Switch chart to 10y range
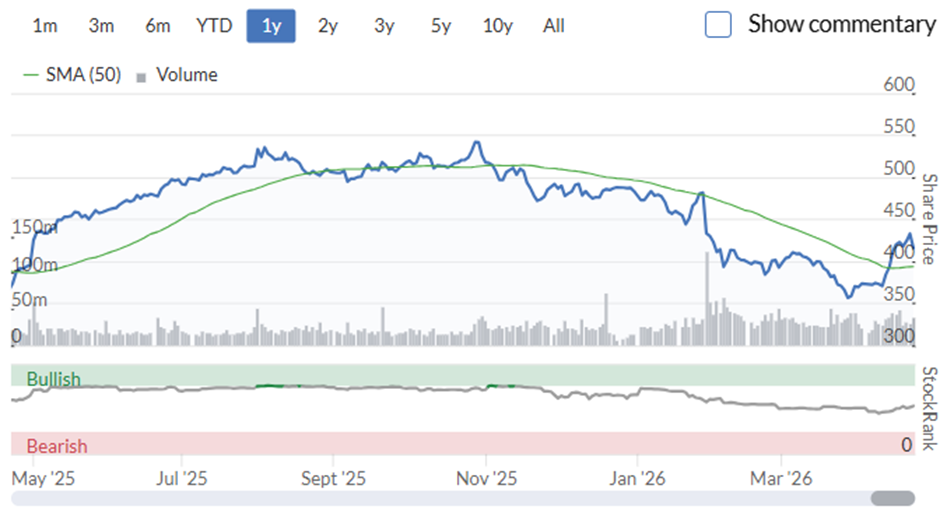Viewport: 940px width, 520px height. click(x=498, y=26)
